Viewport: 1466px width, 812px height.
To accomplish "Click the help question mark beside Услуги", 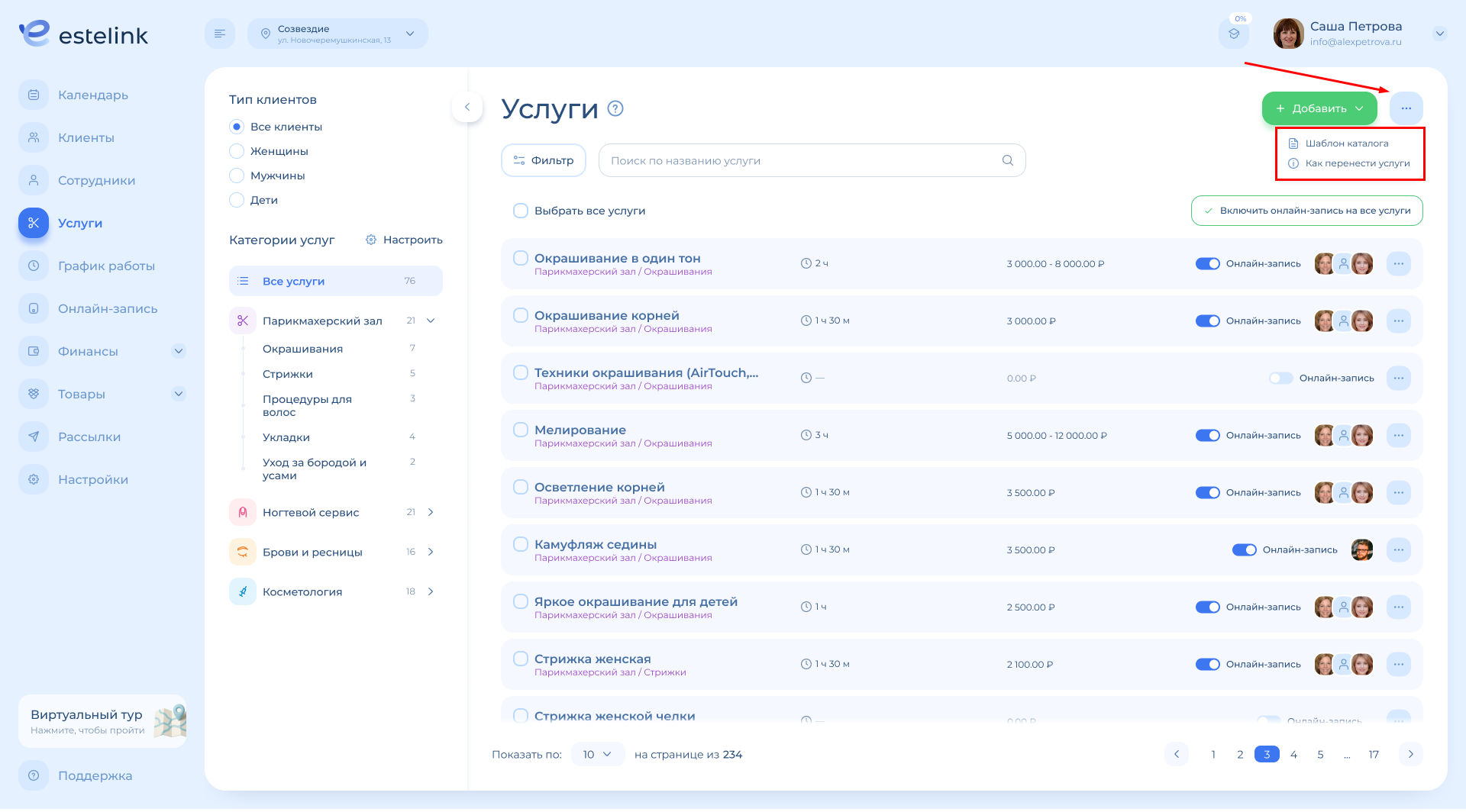I will point(615,108).
